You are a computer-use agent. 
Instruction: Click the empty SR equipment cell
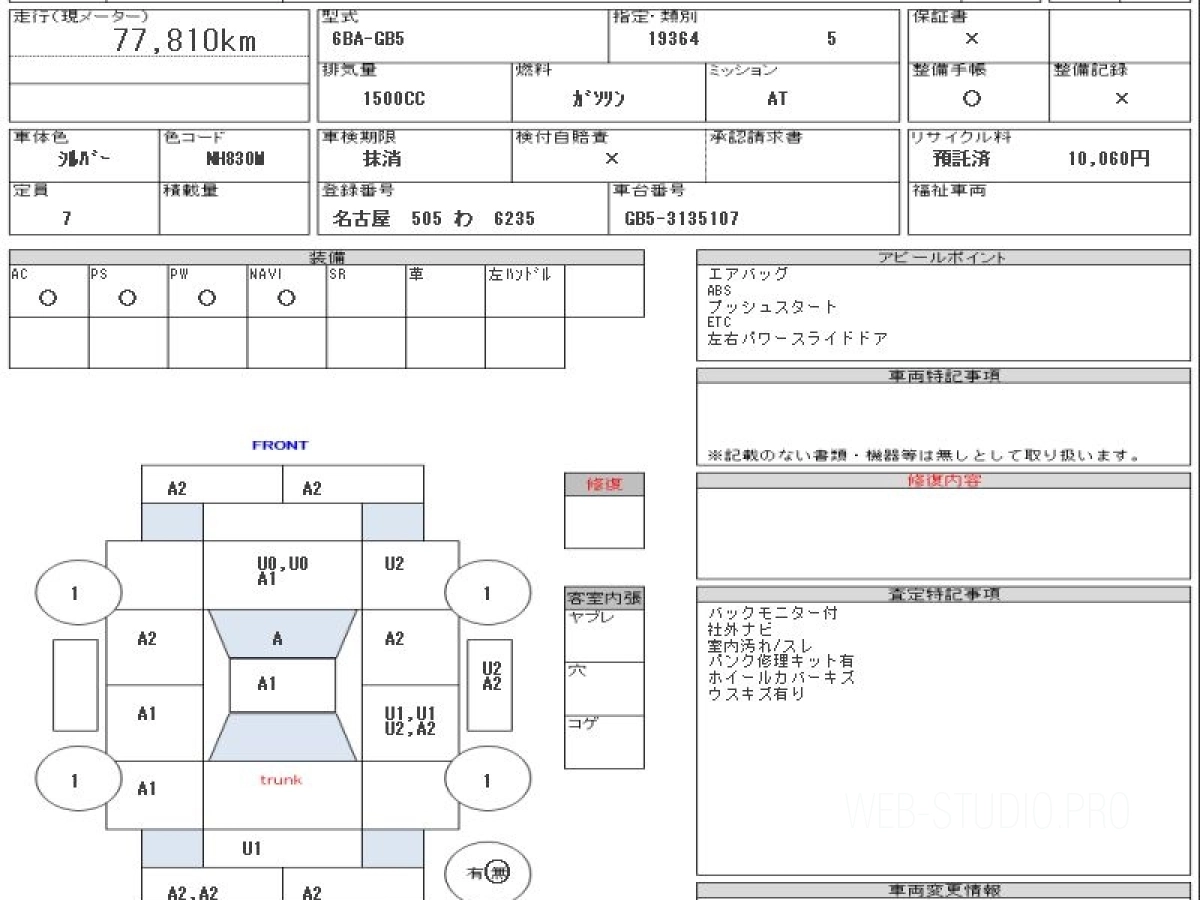(366, 291)
